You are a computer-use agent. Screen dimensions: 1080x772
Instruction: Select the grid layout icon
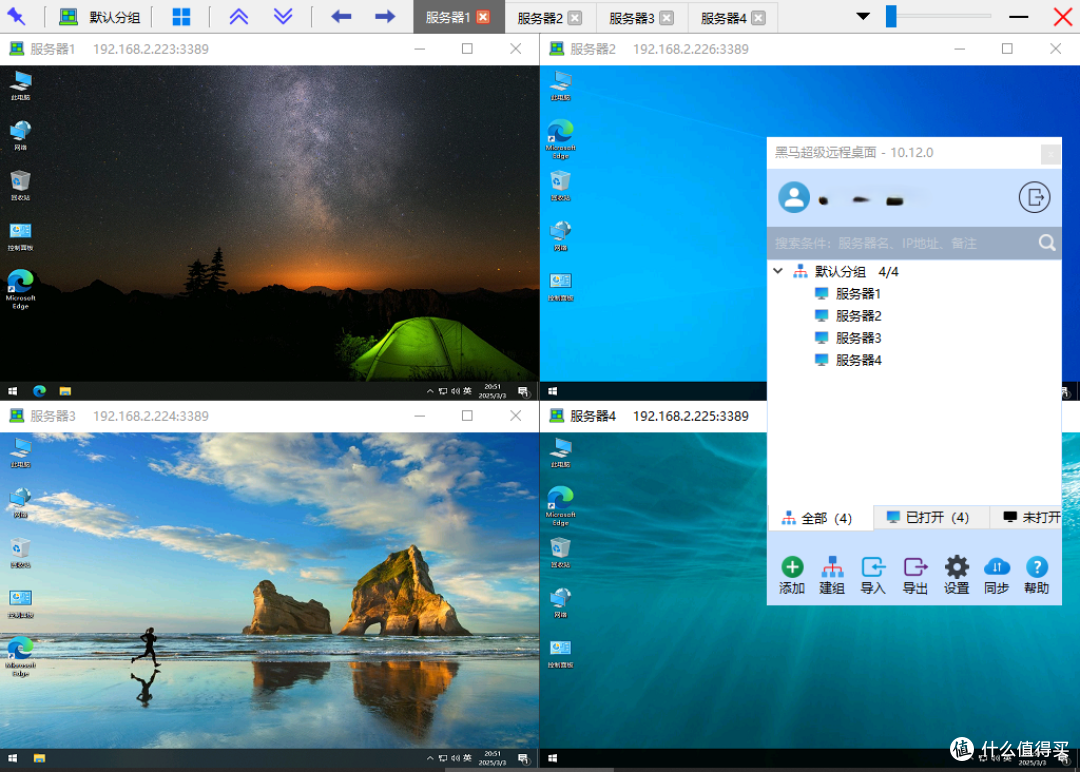[181, 17]
